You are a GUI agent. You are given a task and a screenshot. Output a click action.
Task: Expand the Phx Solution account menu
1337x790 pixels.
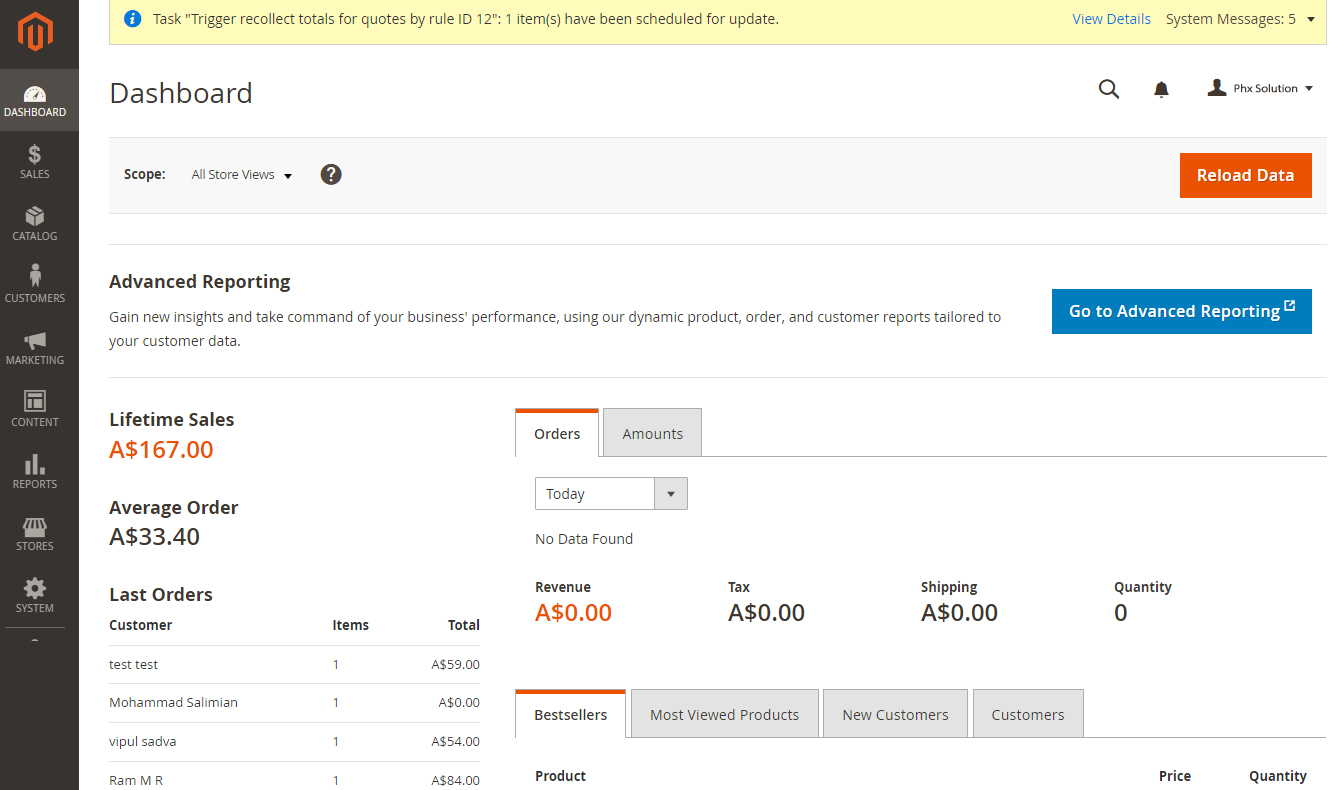tap(1260, 89)
